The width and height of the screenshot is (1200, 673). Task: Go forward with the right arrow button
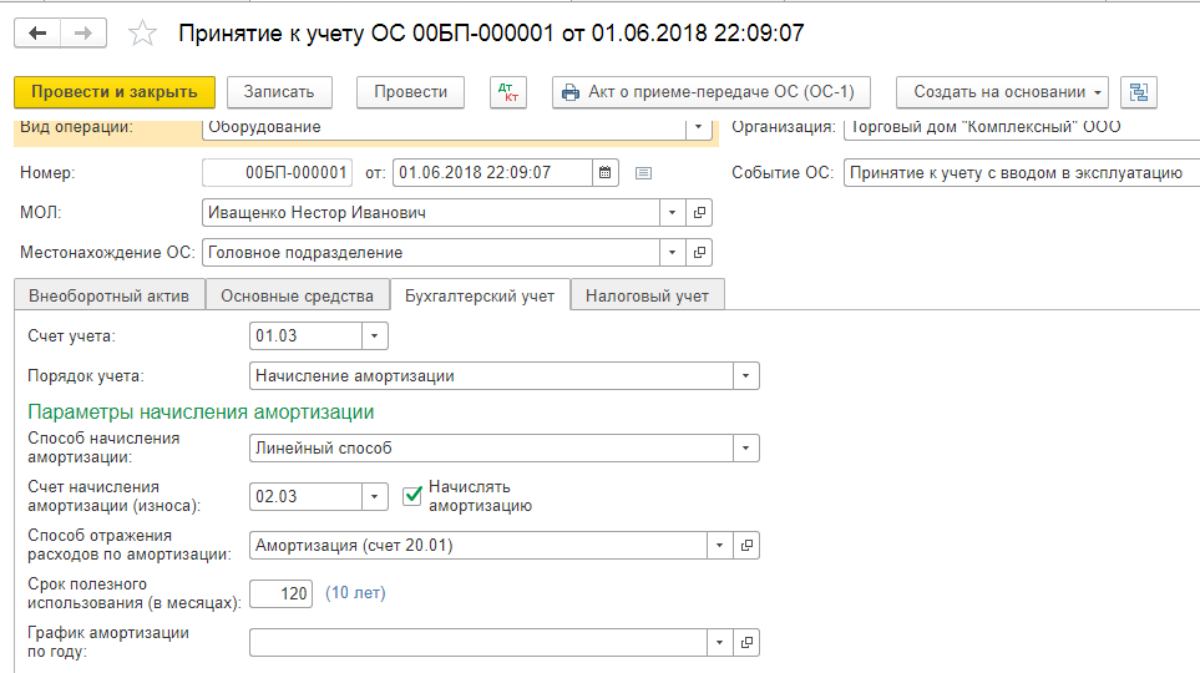[x=84, y=33]
